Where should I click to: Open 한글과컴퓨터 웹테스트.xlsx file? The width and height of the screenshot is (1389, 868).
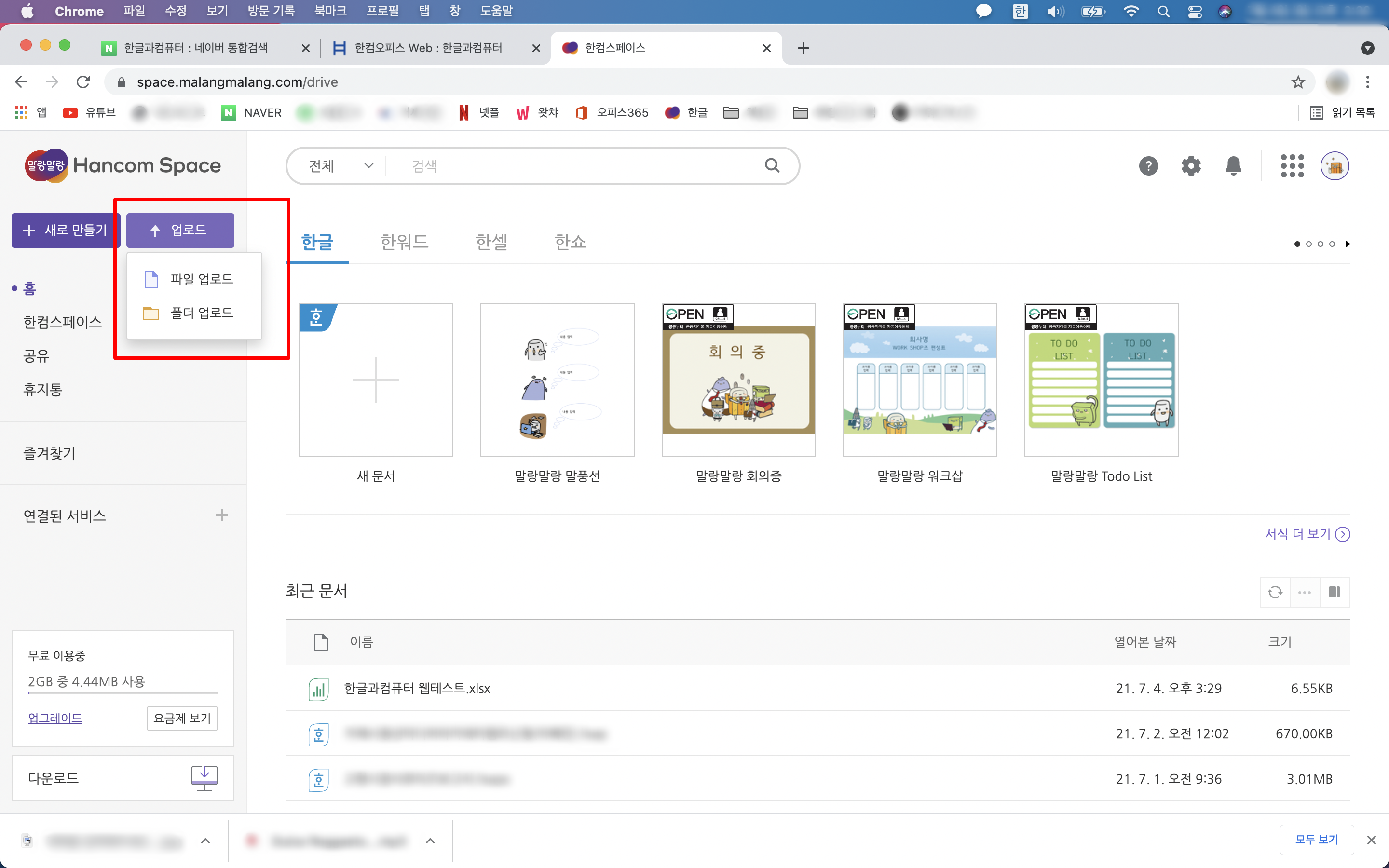point(417,688)
